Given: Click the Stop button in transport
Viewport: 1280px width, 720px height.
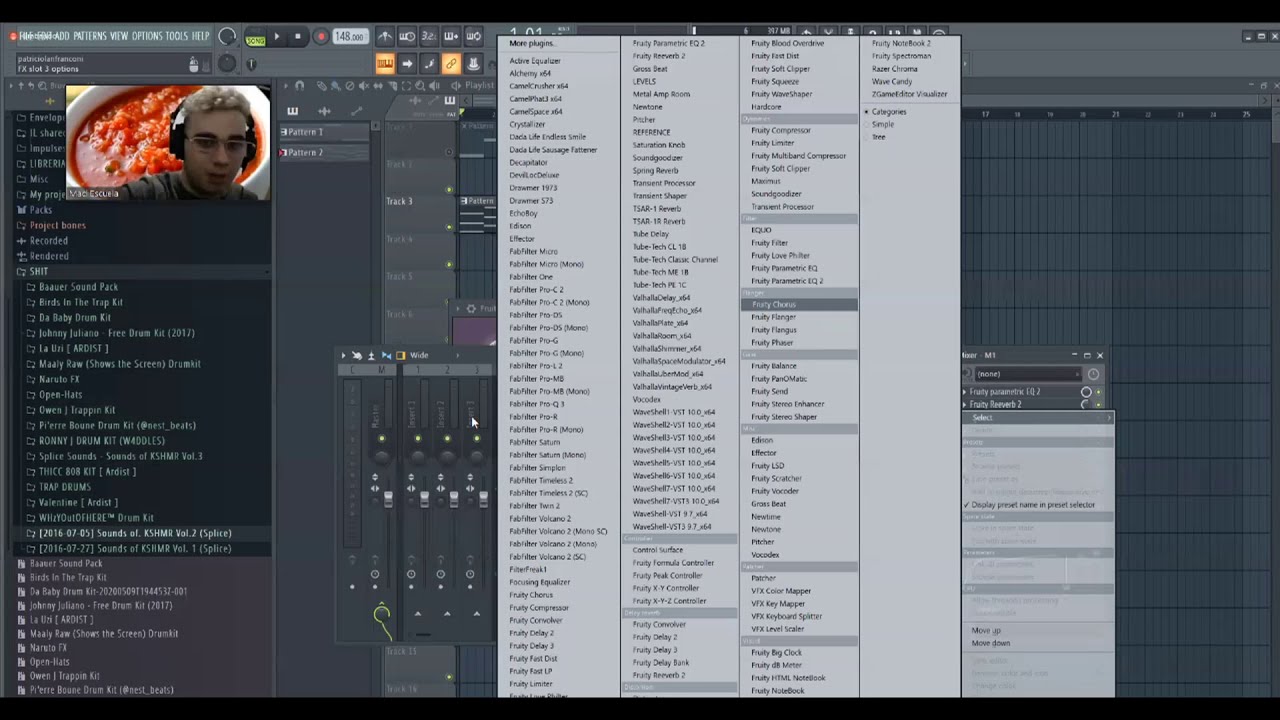Looking at the screenshot, I should click(297, 37).
